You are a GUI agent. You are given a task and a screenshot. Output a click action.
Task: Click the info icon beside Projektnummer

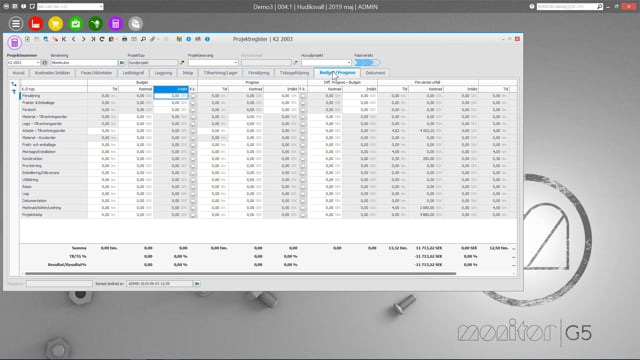(44, 63)
